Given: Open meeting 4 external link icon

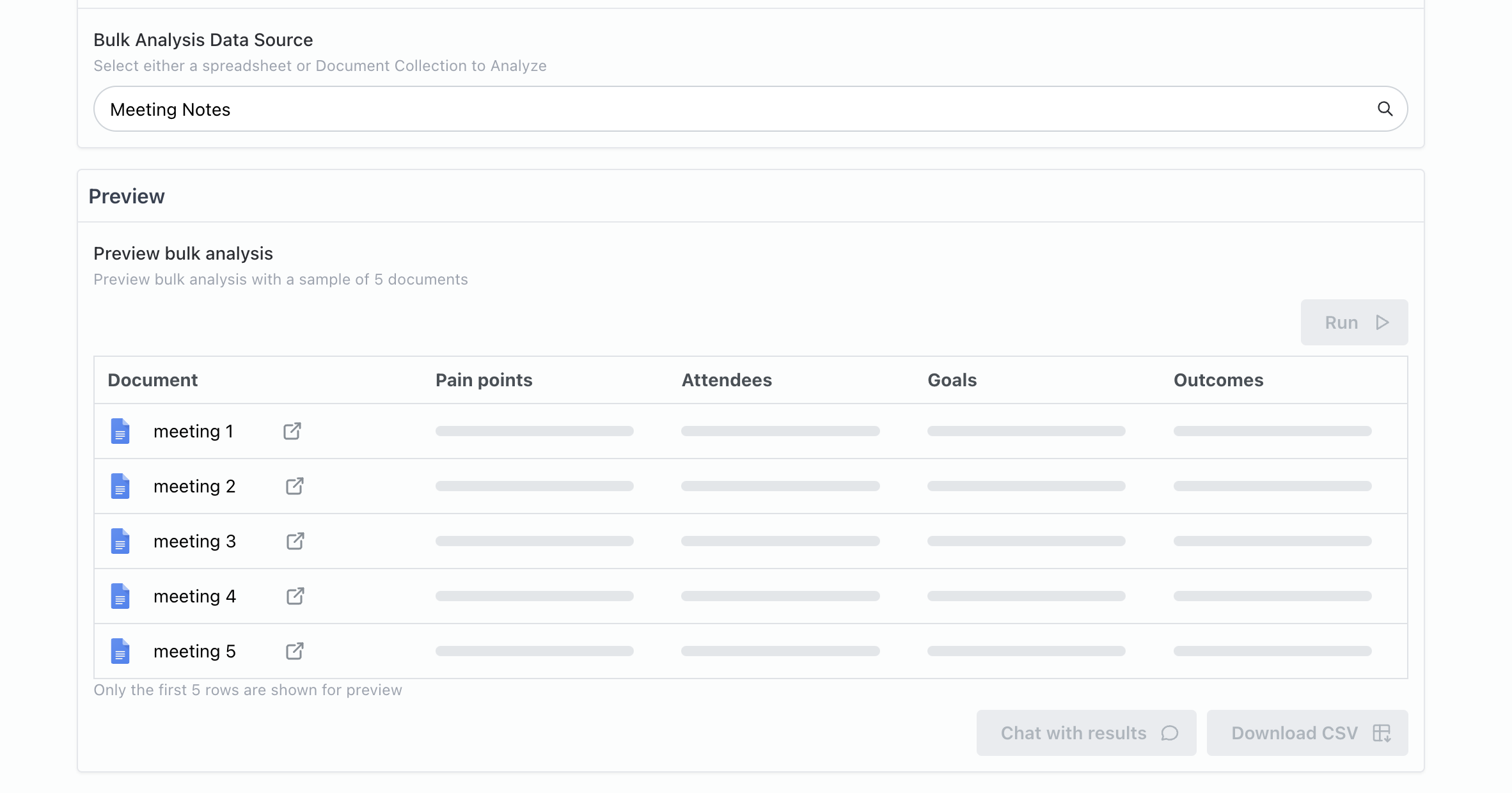Looking at the screenshot, I should (x=295, y=596).
